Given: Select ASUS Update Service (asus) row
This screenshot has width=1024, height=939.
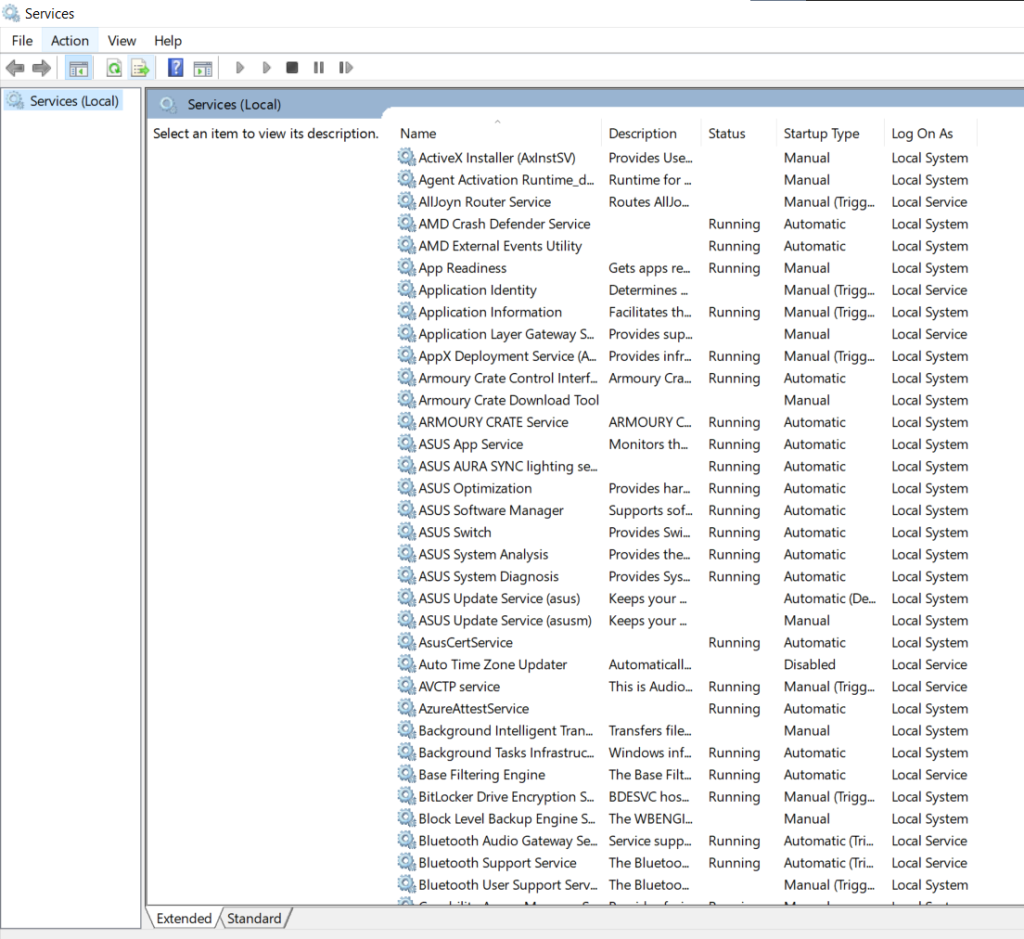Looking at the screenshot, I should (x=684, y=598).
